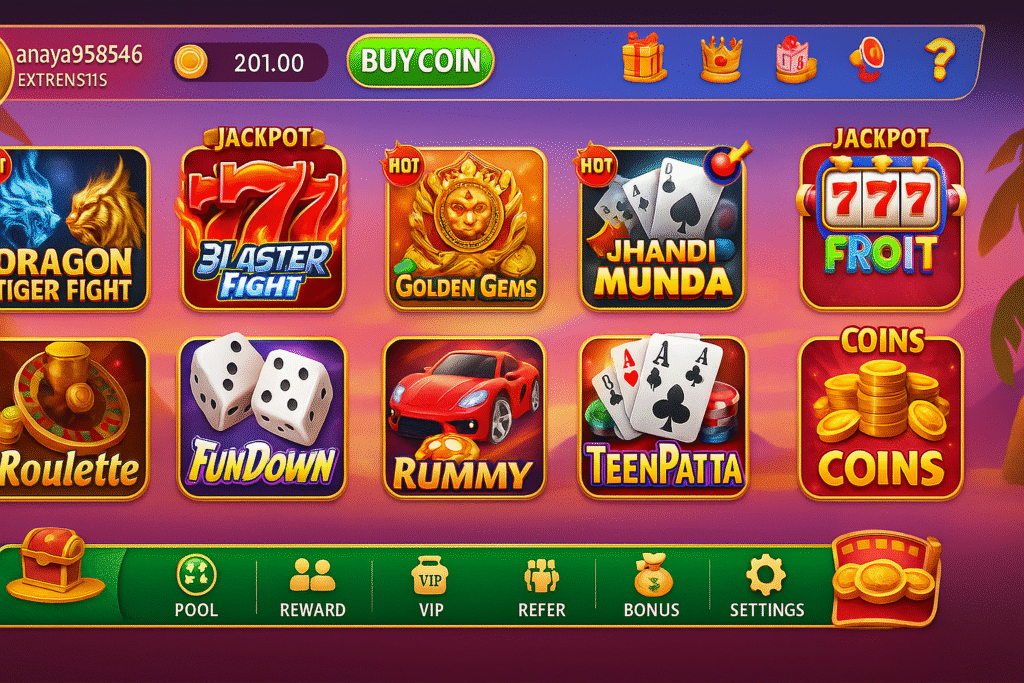
Task: Click the 201.00 coin balance display
Action: 249,63
